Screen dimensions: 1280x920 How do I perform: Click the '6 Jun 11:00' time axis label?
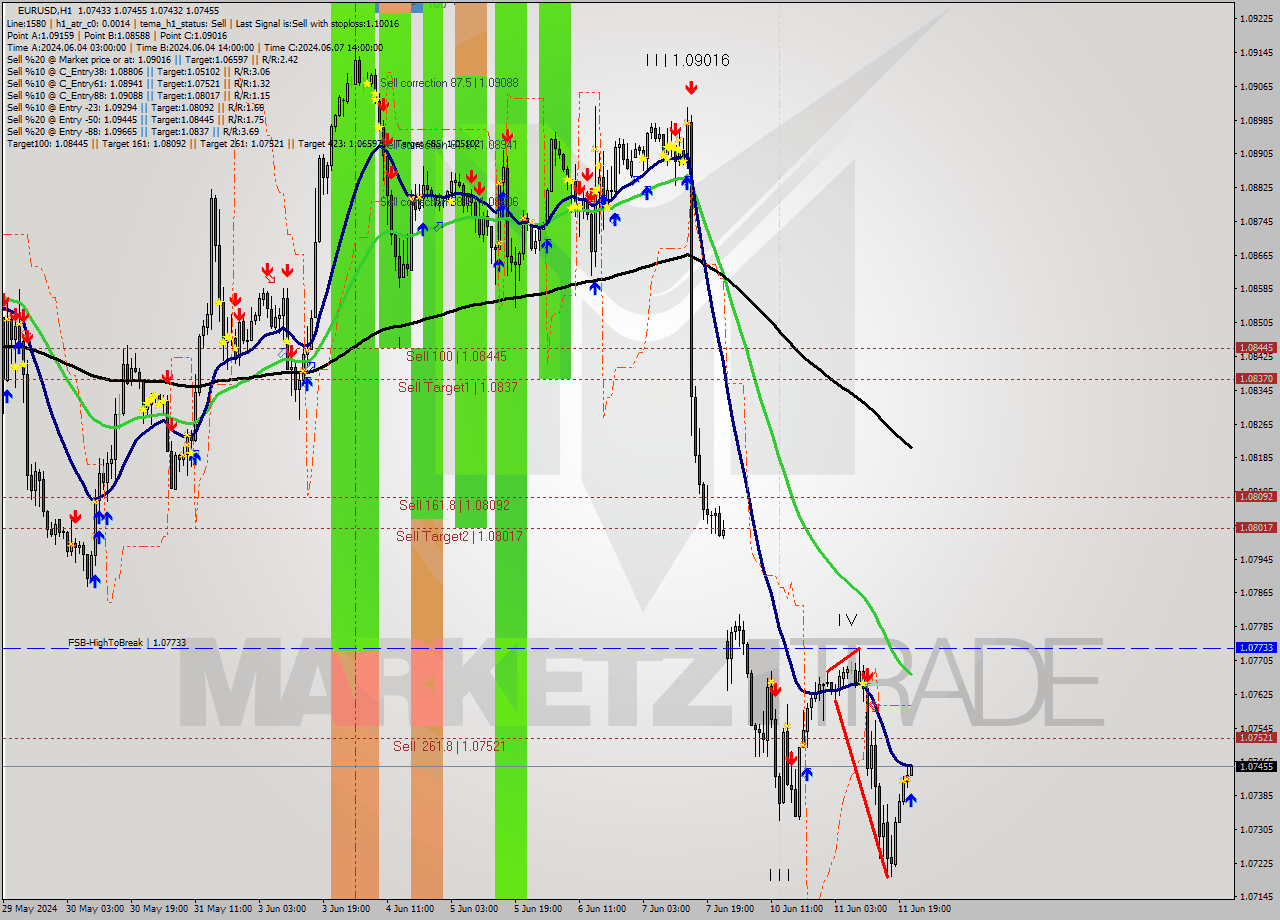click(602, 909)
